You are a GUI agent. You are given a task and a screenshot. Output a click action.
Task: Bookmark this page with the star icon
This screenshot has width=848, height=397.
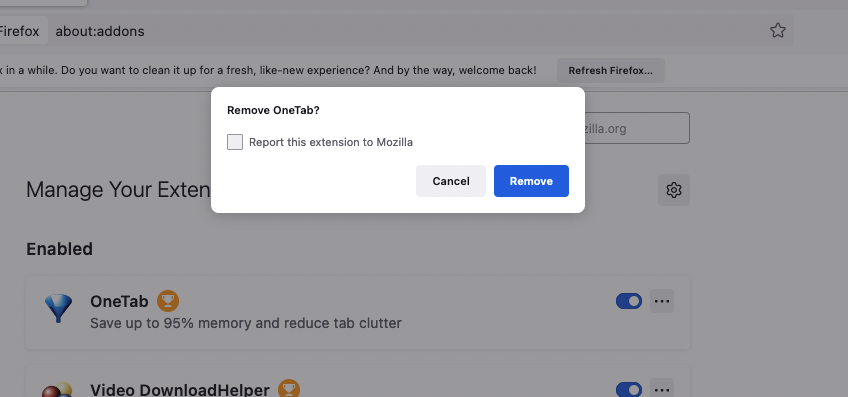777,31
